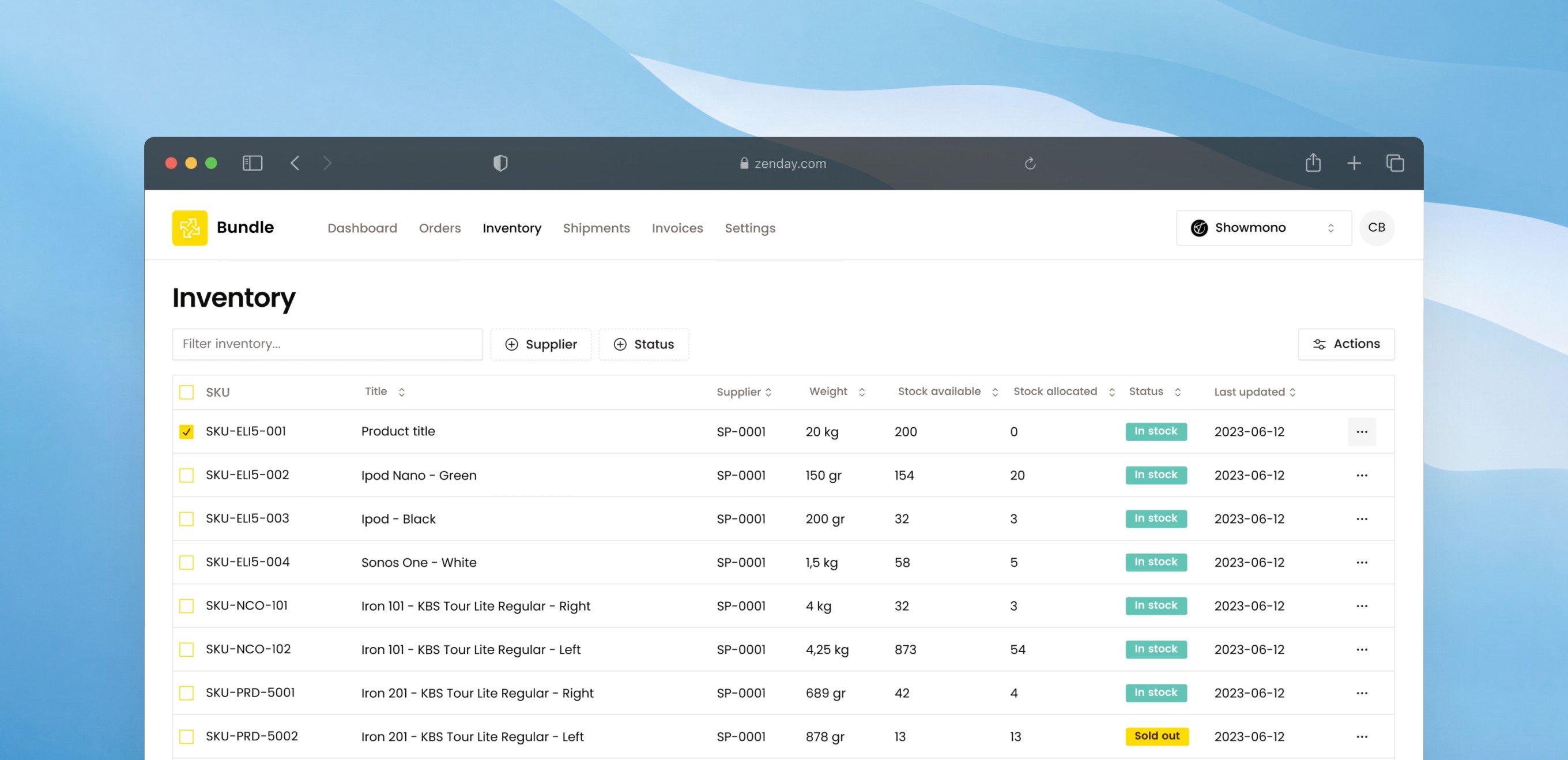1568x760 pixels.
Task: Open the Shipments tab
Action: tap(596, 228)
